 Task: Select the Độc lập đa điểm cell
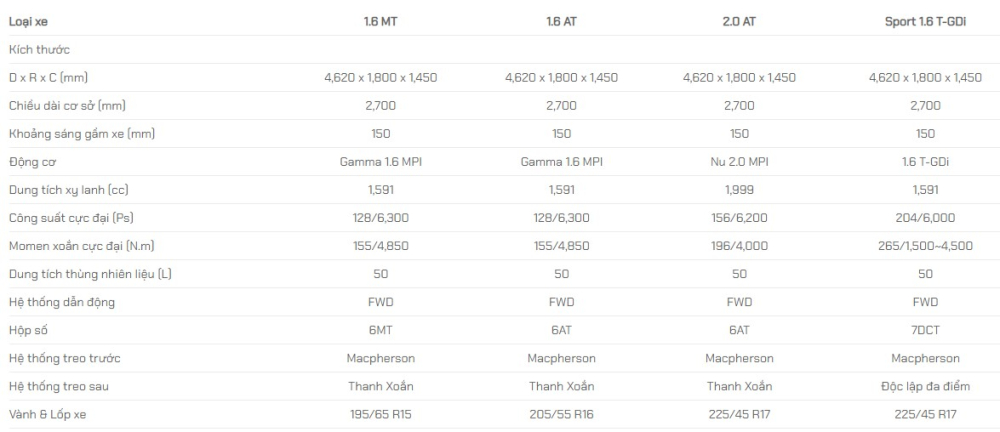925,387
